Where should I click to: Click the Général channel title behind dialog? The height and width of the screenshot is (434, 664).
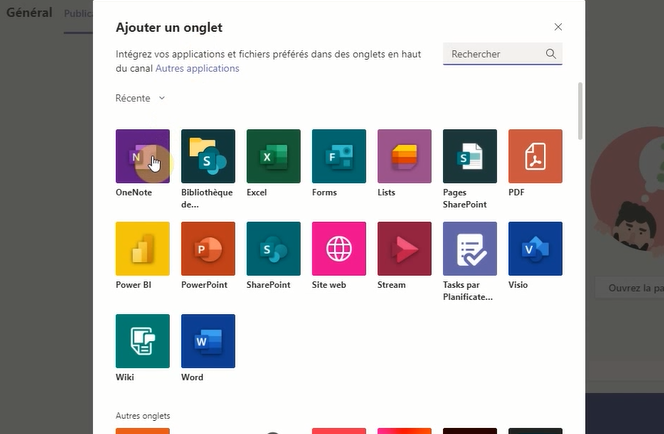tap(29, 12)
